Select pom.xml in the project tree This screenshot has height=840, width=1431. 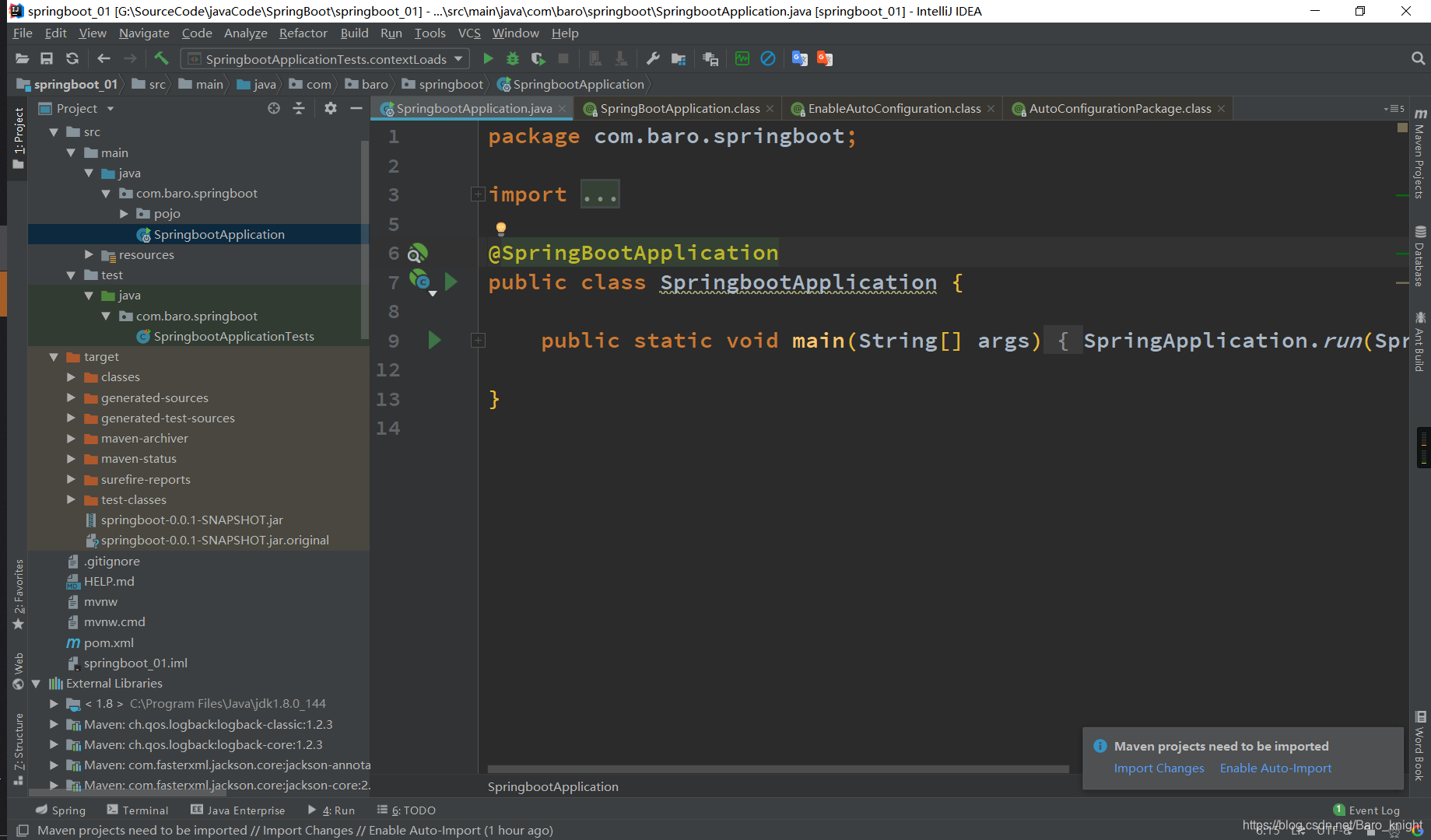point(109,642)
